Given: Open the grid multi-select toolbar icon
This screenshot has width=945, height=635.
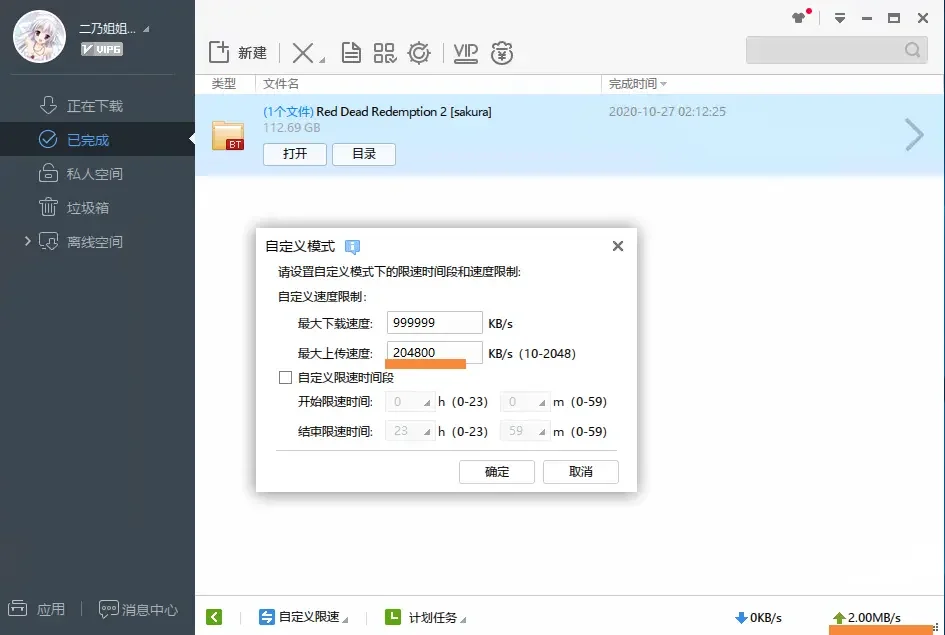Looking at the screenshot, I should click(x=385, y=53).
